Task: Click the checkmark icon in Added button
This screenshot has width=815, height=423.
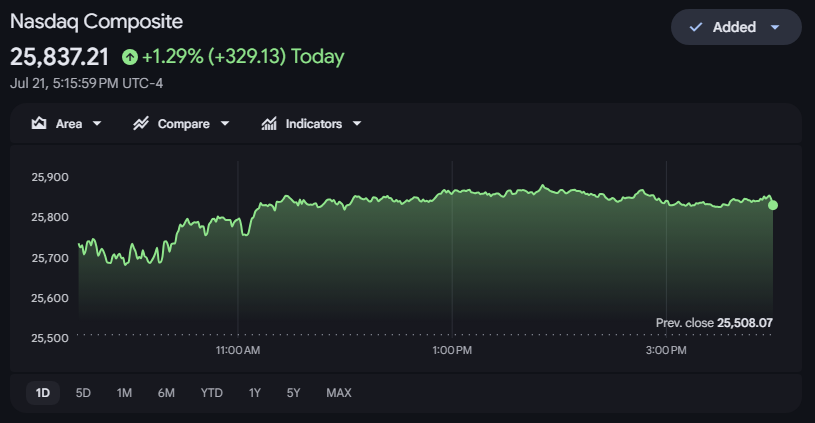Action: click(x=695, y=27)
